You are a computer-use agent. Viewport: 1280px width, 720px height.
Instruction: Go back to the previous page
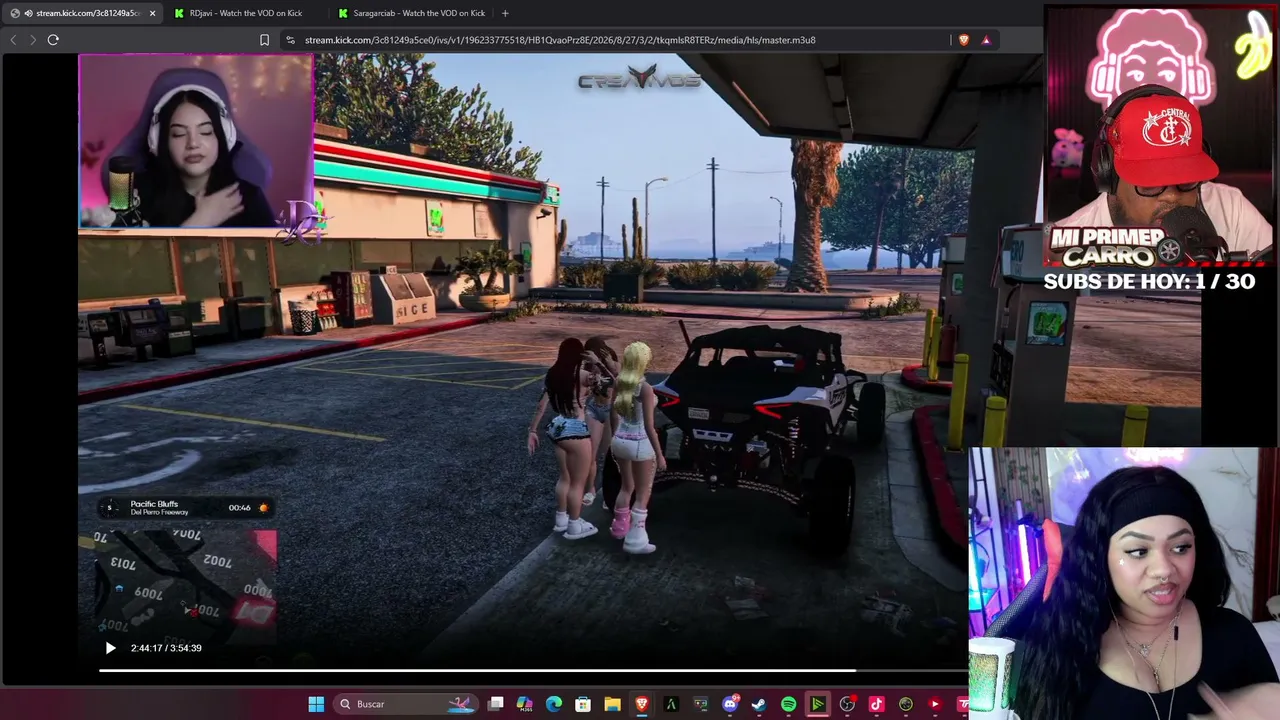[x=13, y=40]
